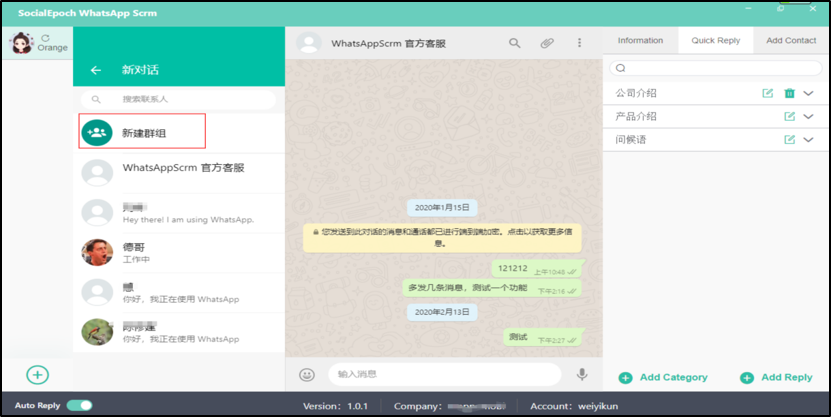
Task: Click the 产品介绍 category name
Action: tap(636, 117)
